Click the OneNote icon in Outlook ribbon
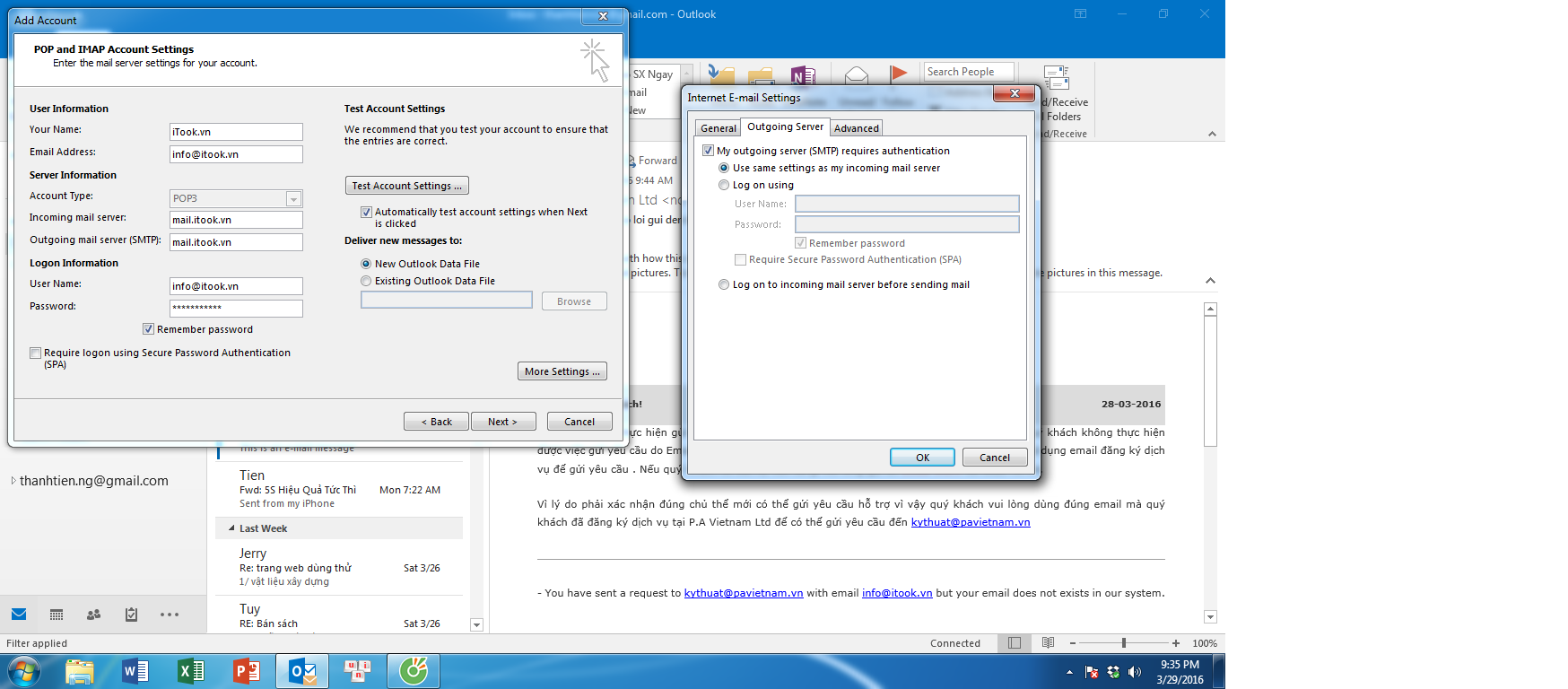This screenshot has width=1568, height=689. pyautogui.click(x=803, y=75)
